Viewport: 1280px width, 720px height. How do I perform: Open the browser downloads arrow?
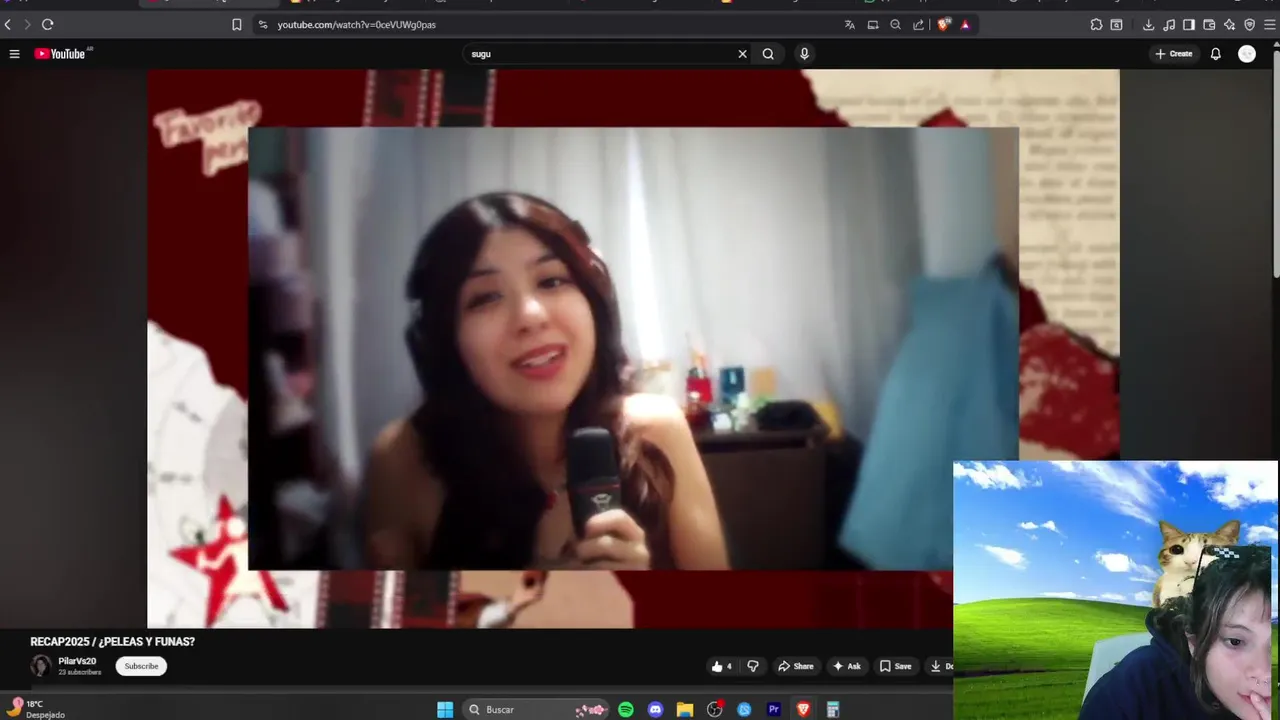[x=1148, y=24]
